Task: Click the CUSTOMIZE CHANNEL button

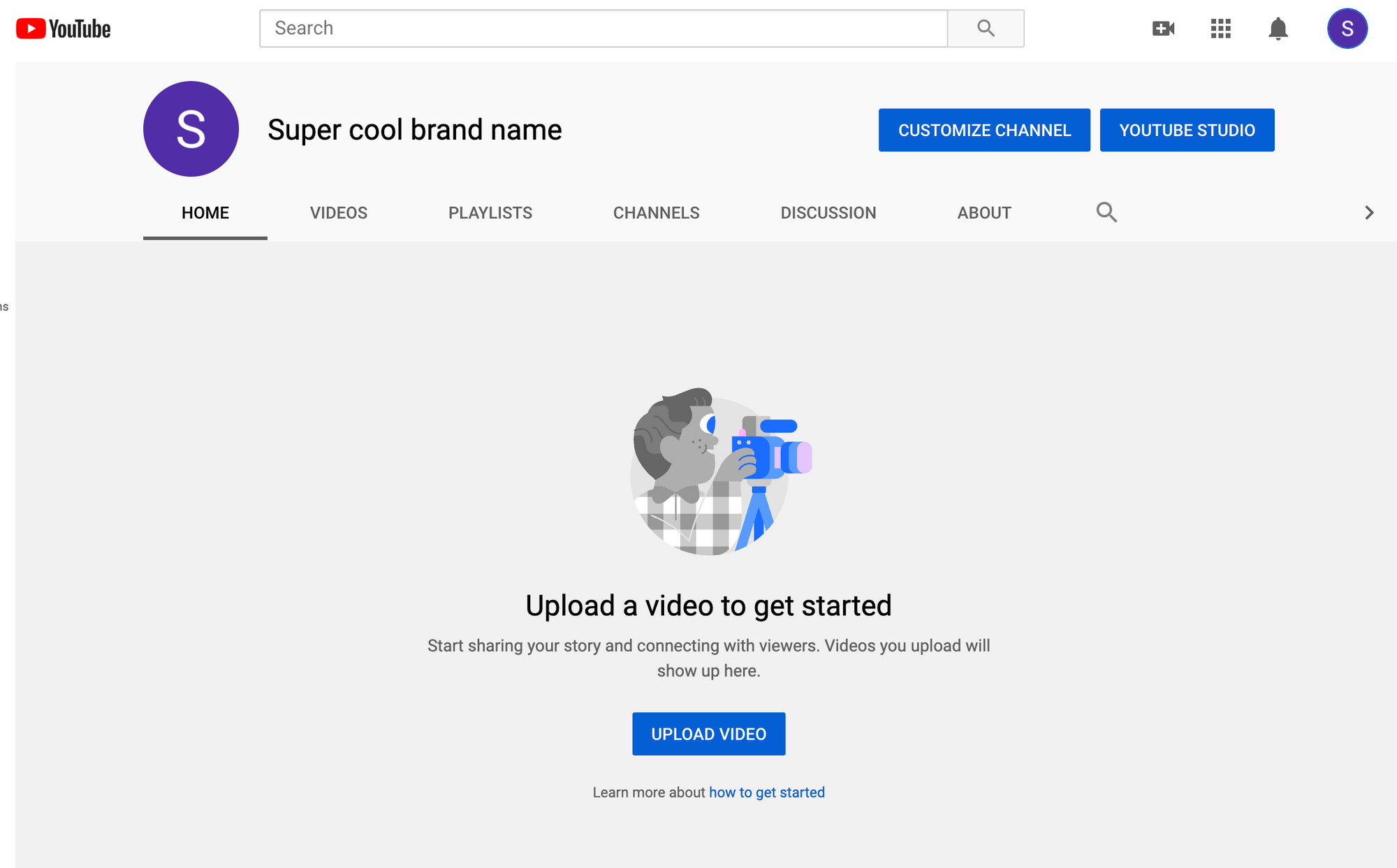Action: coord(984,129)
